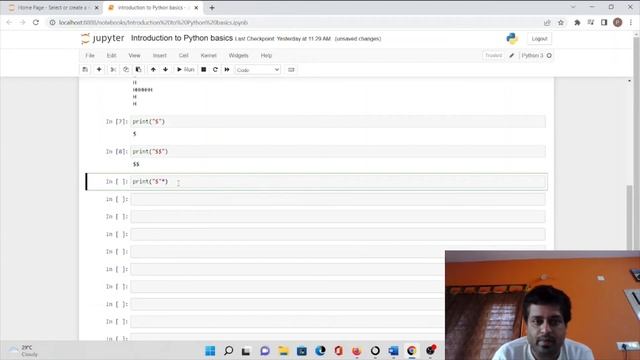Open the Help menu

[x=266, y=56]
